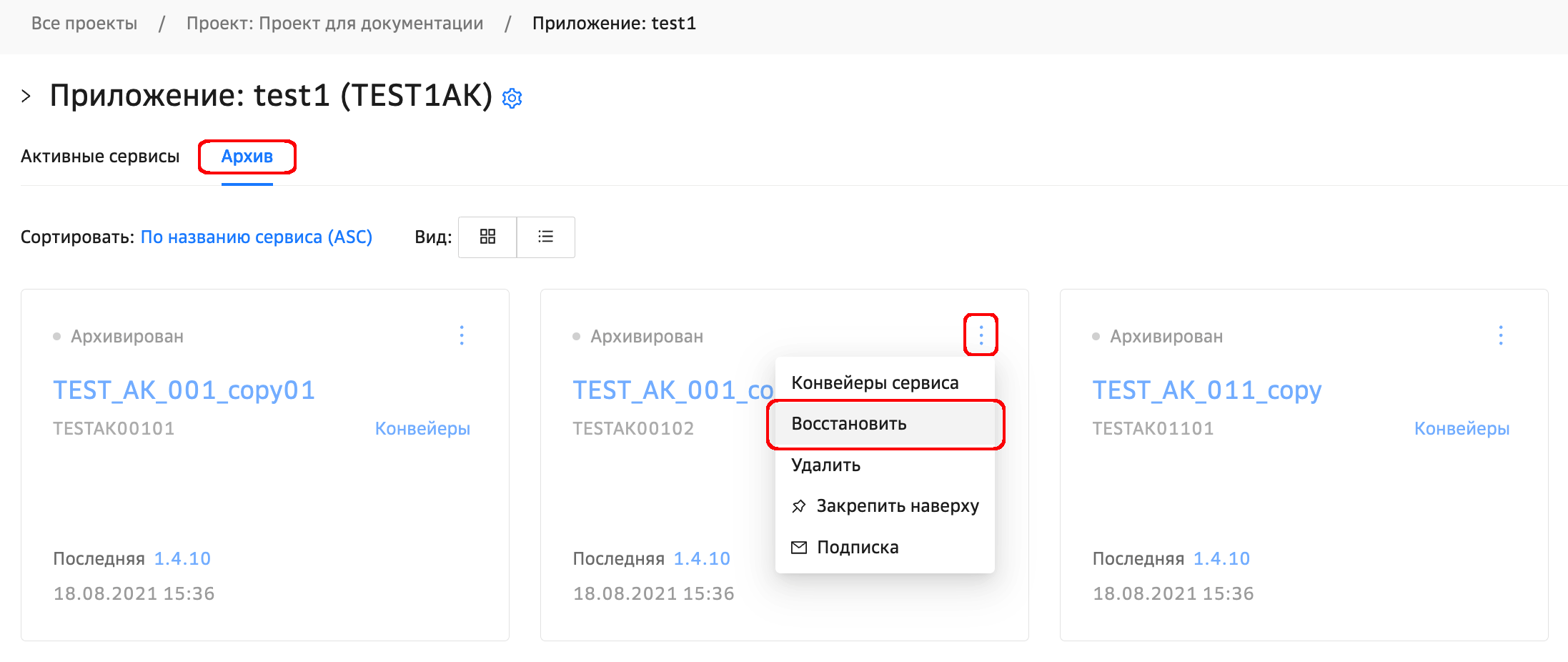This screenshot has height=662, width=1568.
Task: Open three-dot menu on TEST_AK_001_copy01 card
Action: click(x=462, y=335)
